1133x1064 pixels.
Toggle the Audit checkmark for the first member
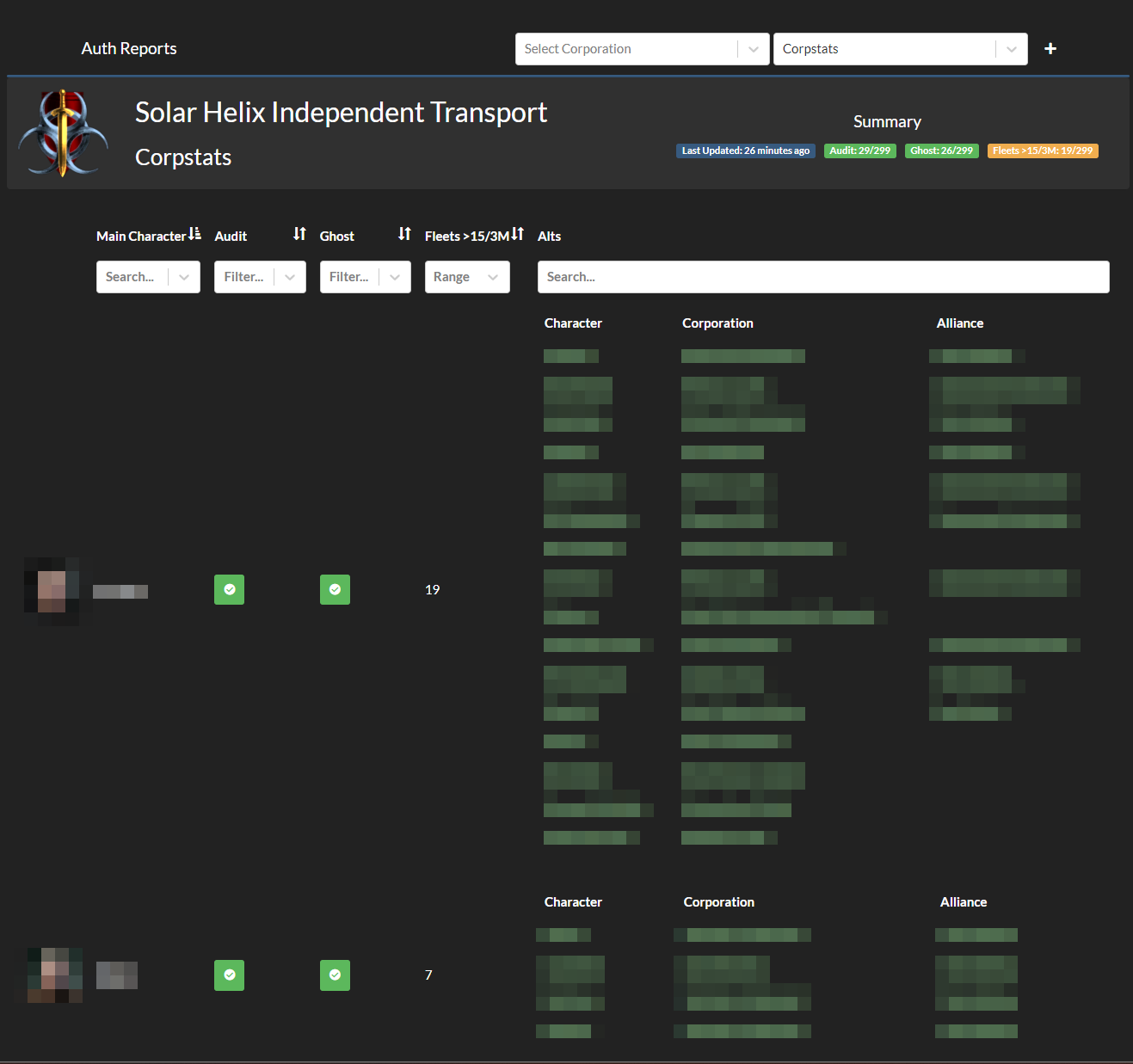[229, 589]
